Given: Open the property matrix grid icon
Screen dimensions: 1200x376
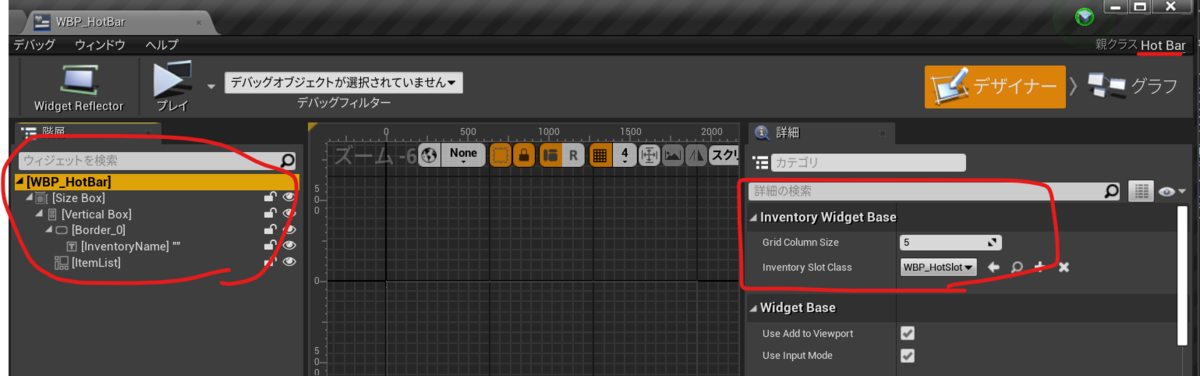Looking at the screenshot, I should click(1142, 190).
